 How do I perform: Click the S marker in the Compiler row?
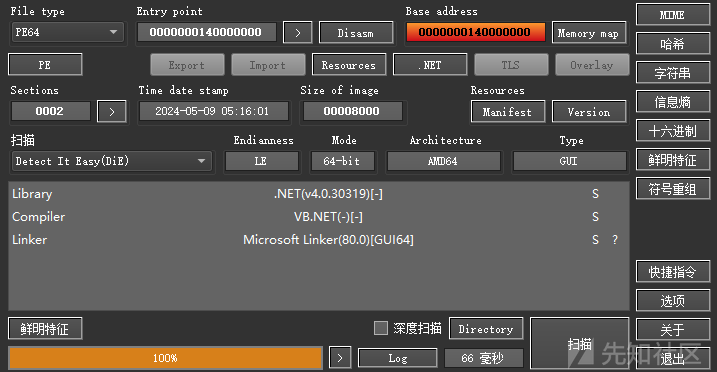595,217
